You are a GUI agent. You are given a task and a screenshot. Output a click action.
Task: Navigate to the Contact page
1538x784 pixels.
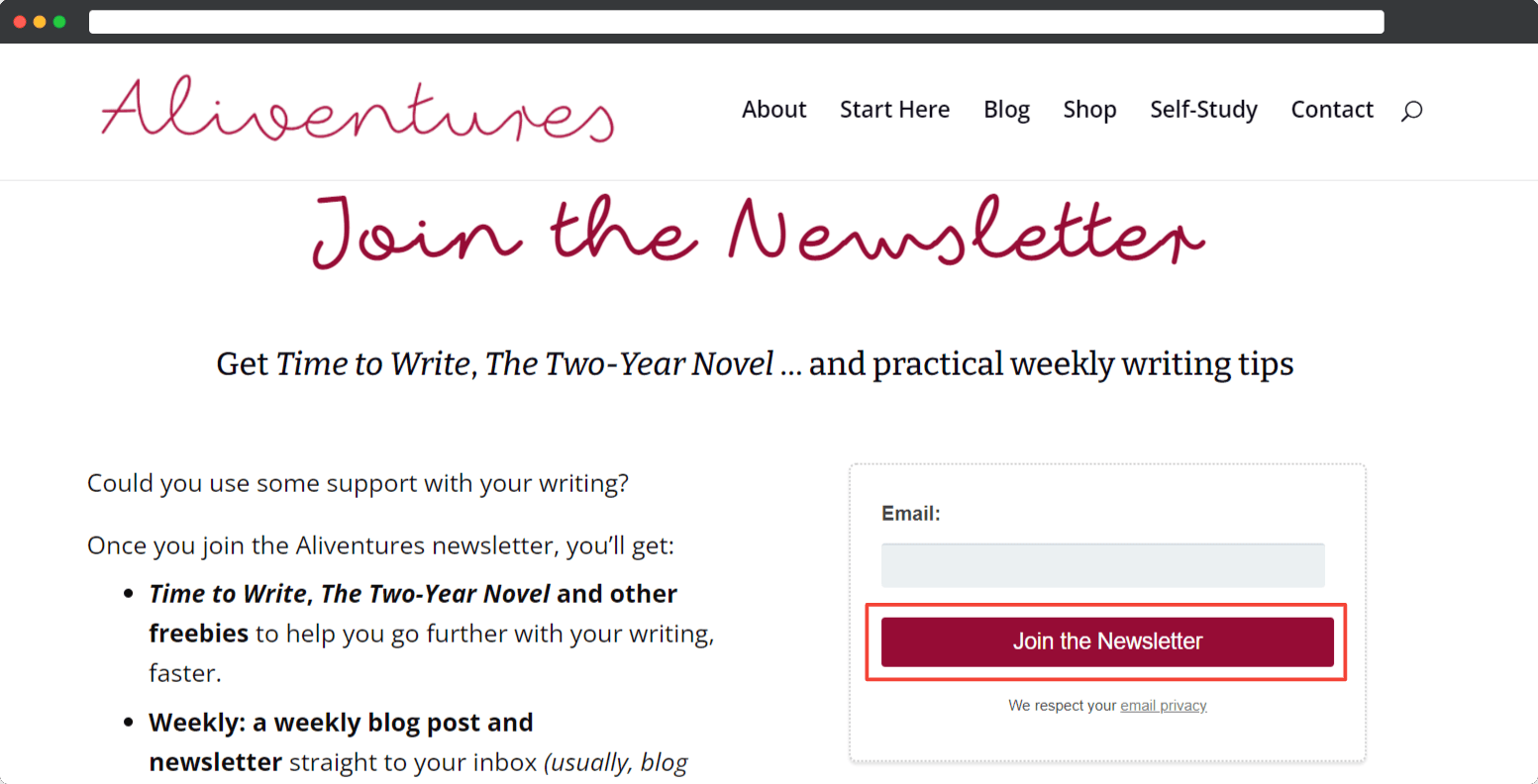click(1332, 110)
